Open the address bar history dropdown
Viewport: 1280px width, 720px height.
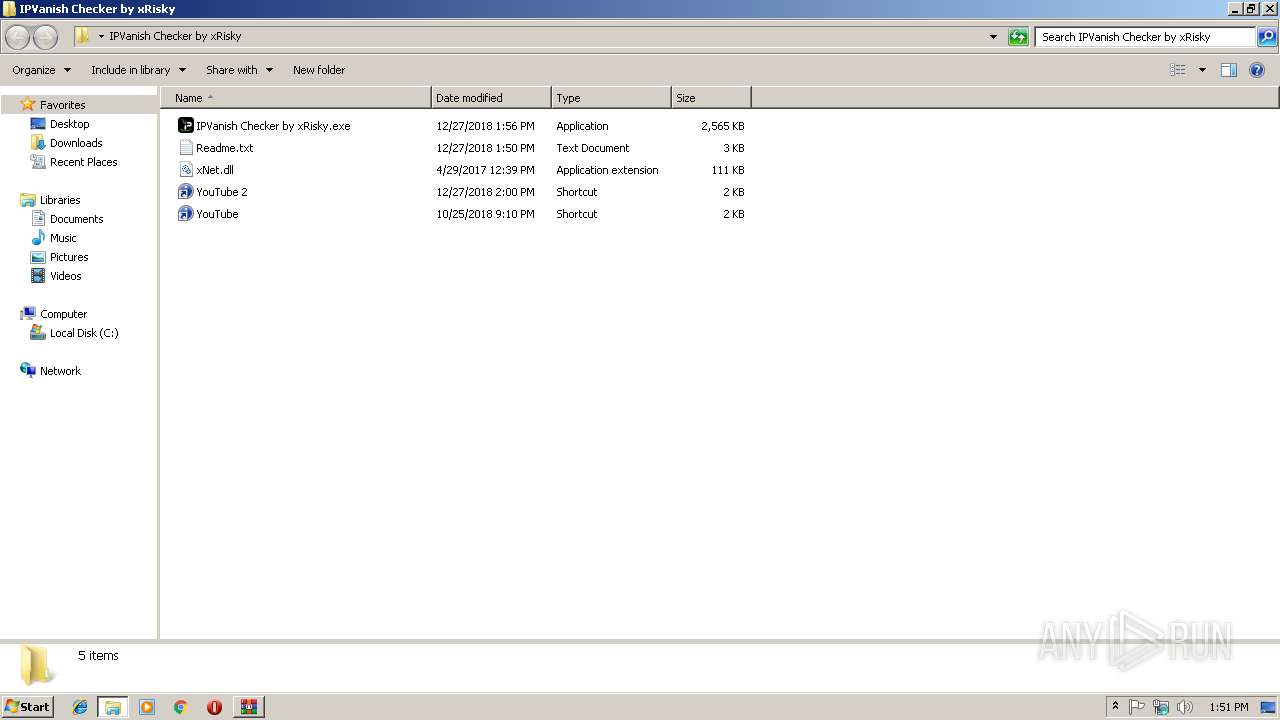tap(993, 37)
